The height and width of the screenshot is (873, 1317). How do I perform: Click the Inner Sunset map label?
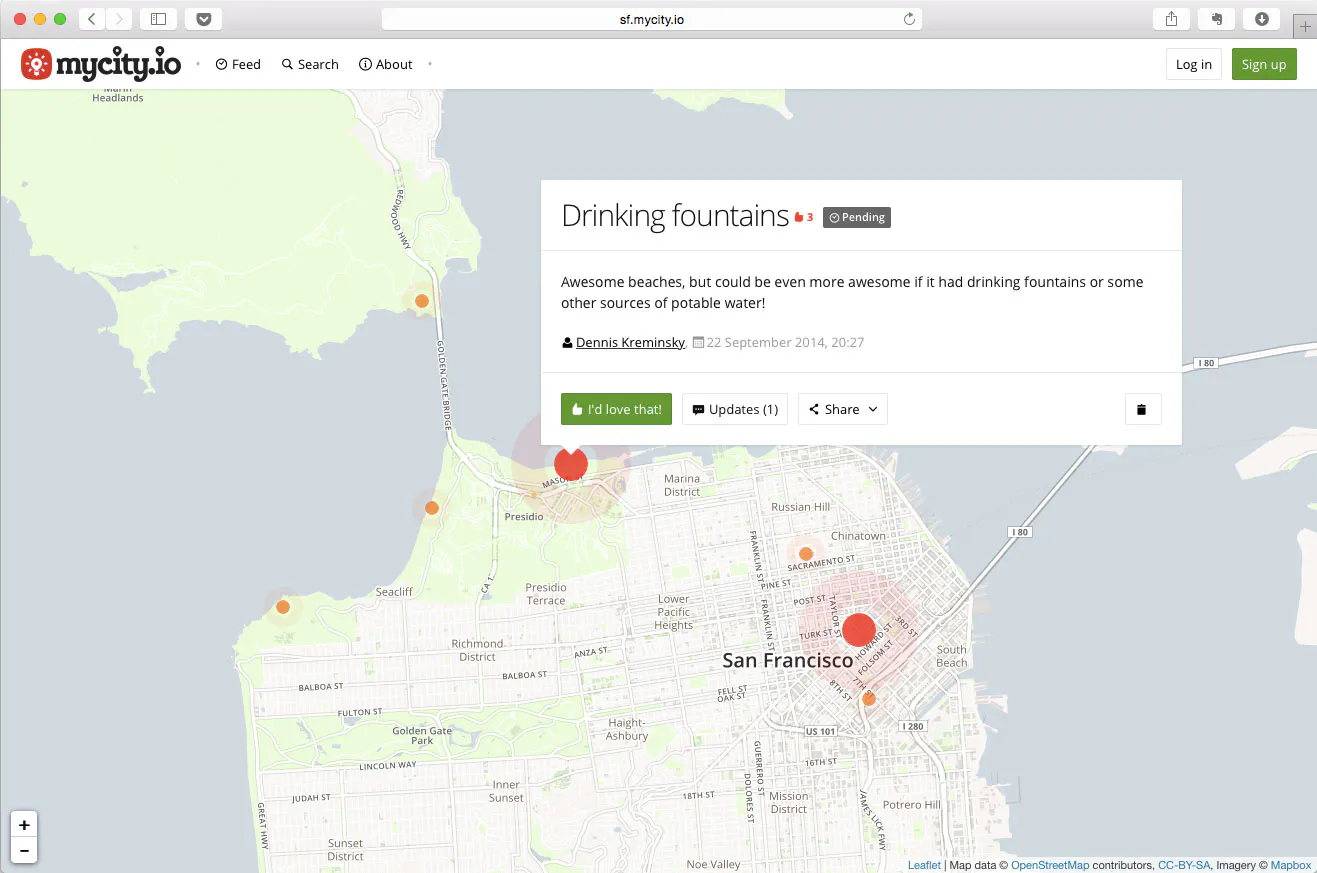[x=506, y=791]
